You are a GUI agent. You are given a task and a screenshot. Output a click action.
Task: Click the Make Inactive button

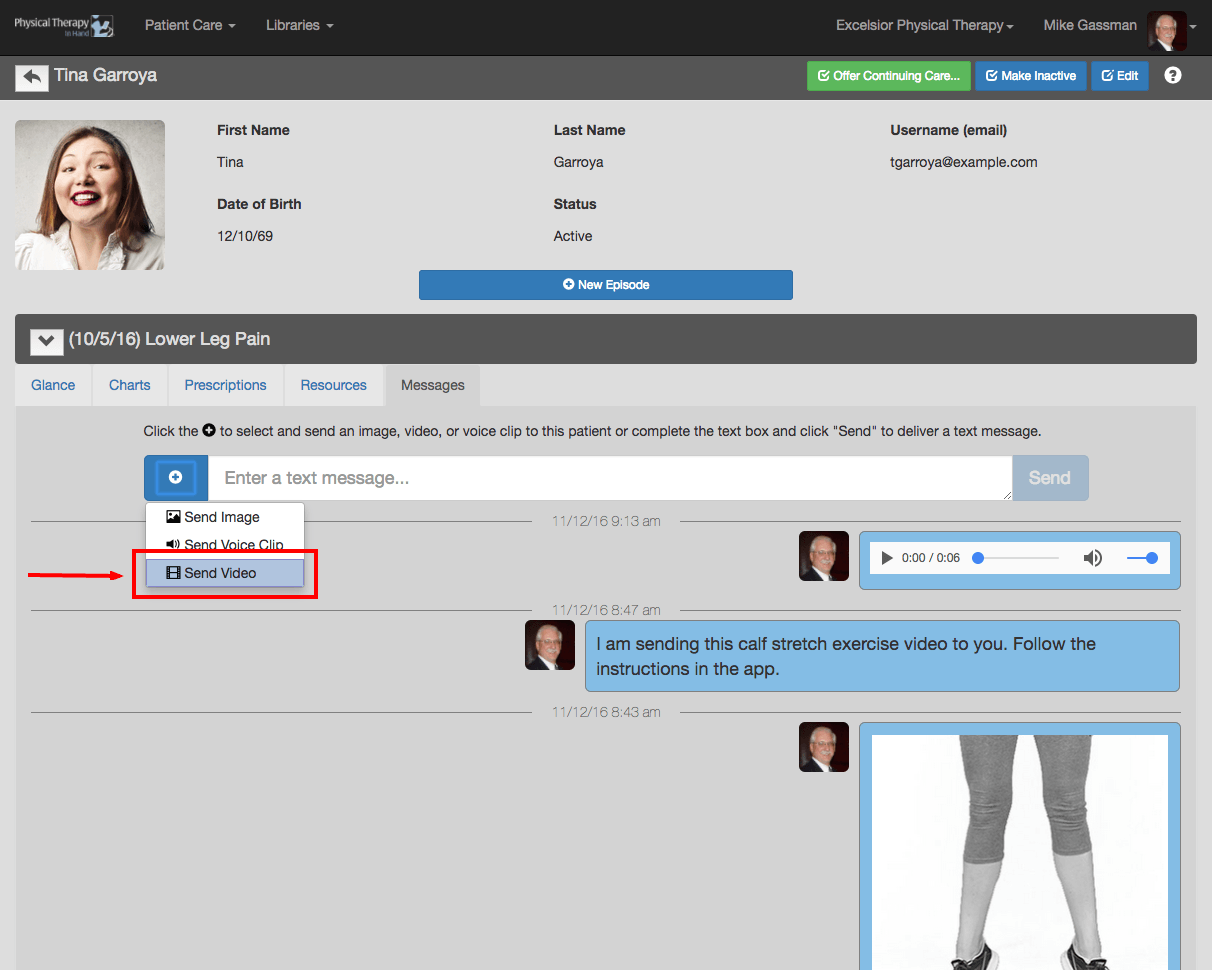(x=1031, y=76)
